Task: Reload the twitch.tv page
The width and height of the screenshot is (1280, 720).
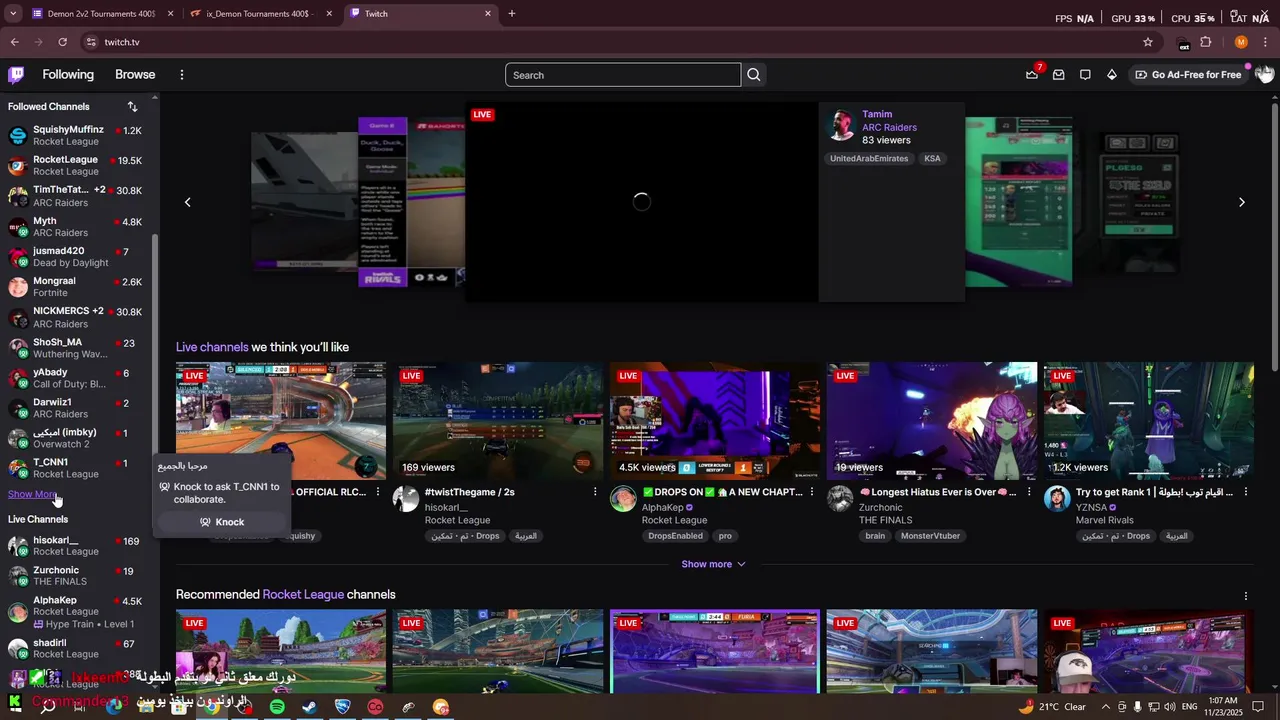Action: 62,42
